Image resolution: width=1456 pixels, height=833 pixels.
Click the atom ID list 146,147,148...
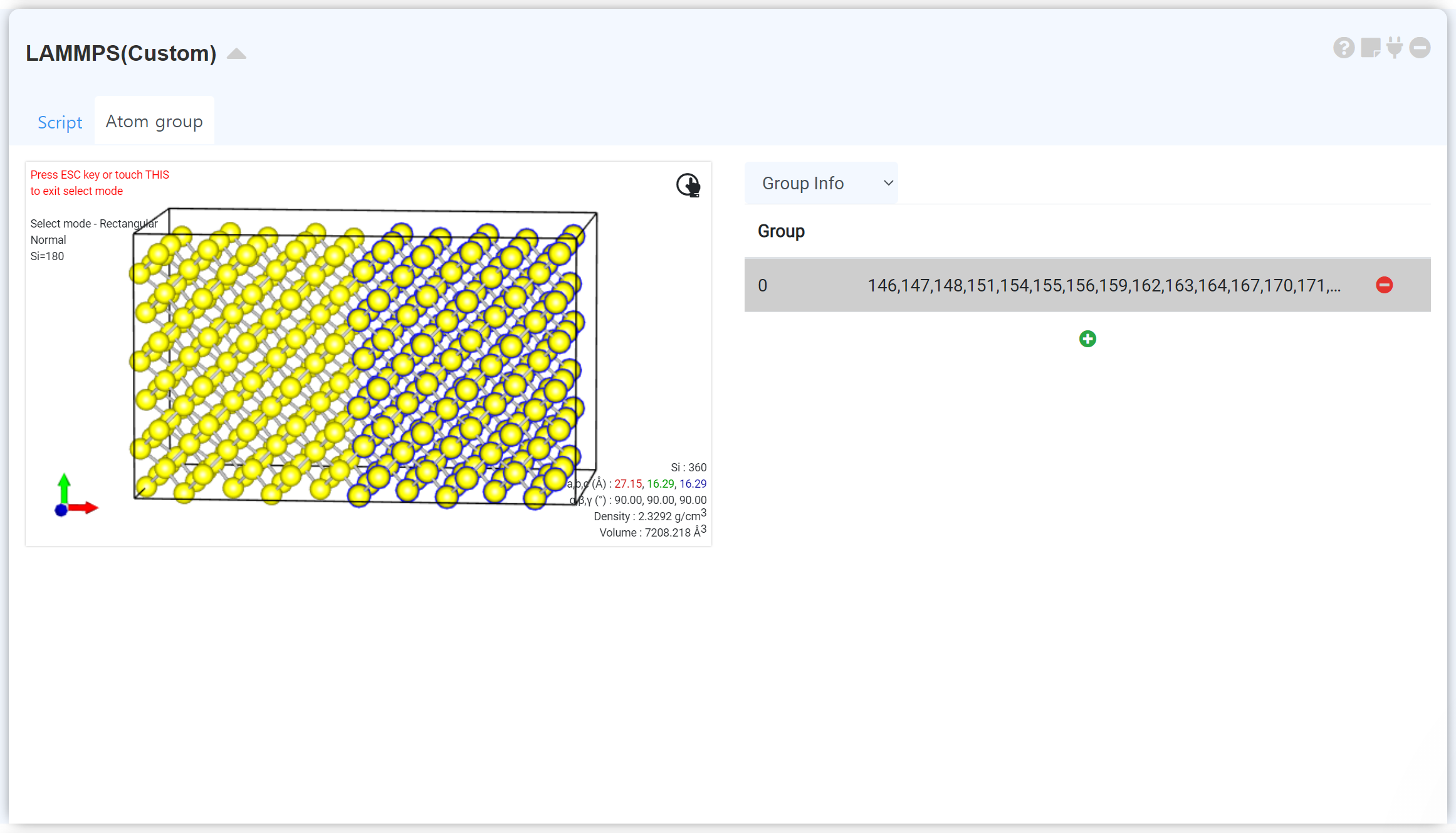tap(1103, 286)
